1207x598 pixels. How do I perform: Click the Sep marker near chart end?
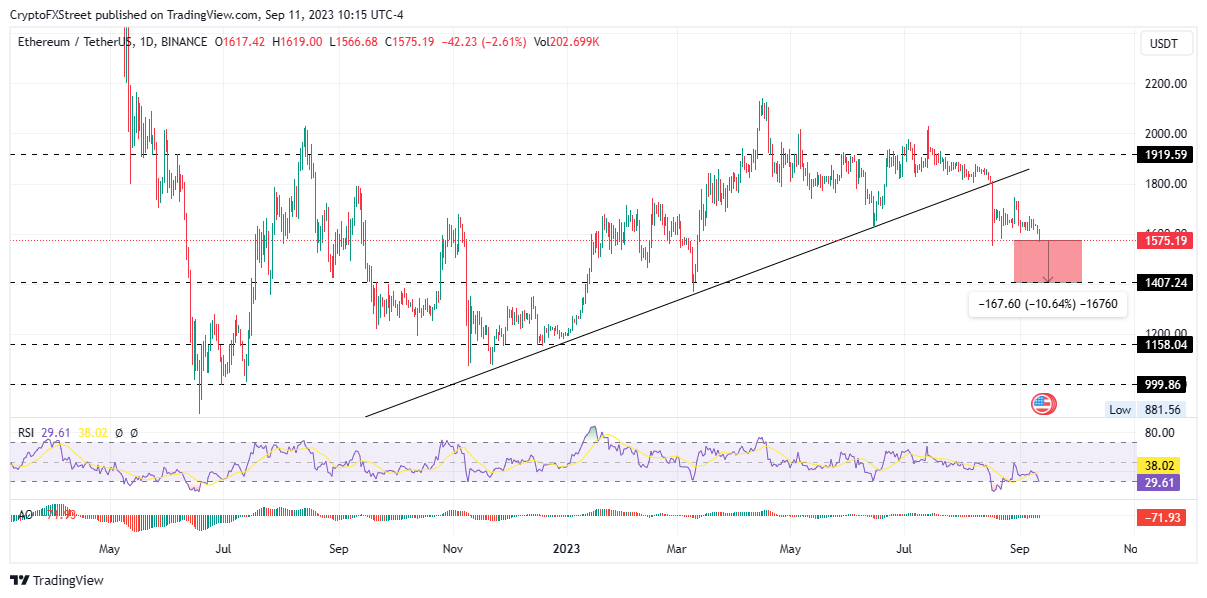(x=1020, y=549)
